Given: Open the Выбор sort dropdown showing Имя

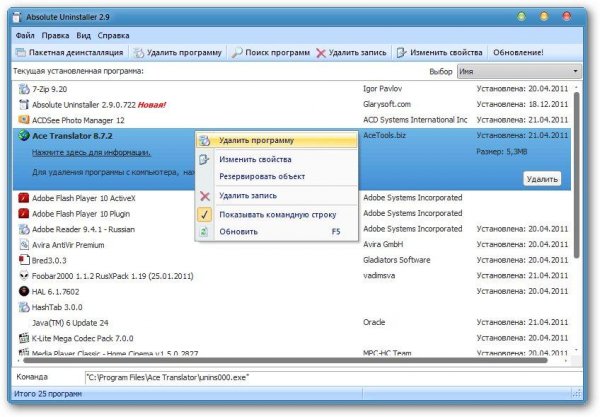Looking at the screenshot, I should coord(519,72).
